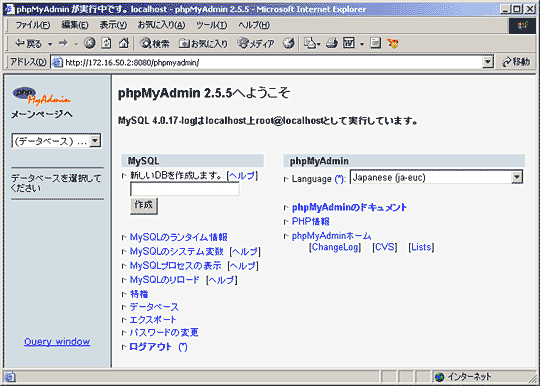
Task: Open the パスワードの変更 link
Action: (164, 333)
